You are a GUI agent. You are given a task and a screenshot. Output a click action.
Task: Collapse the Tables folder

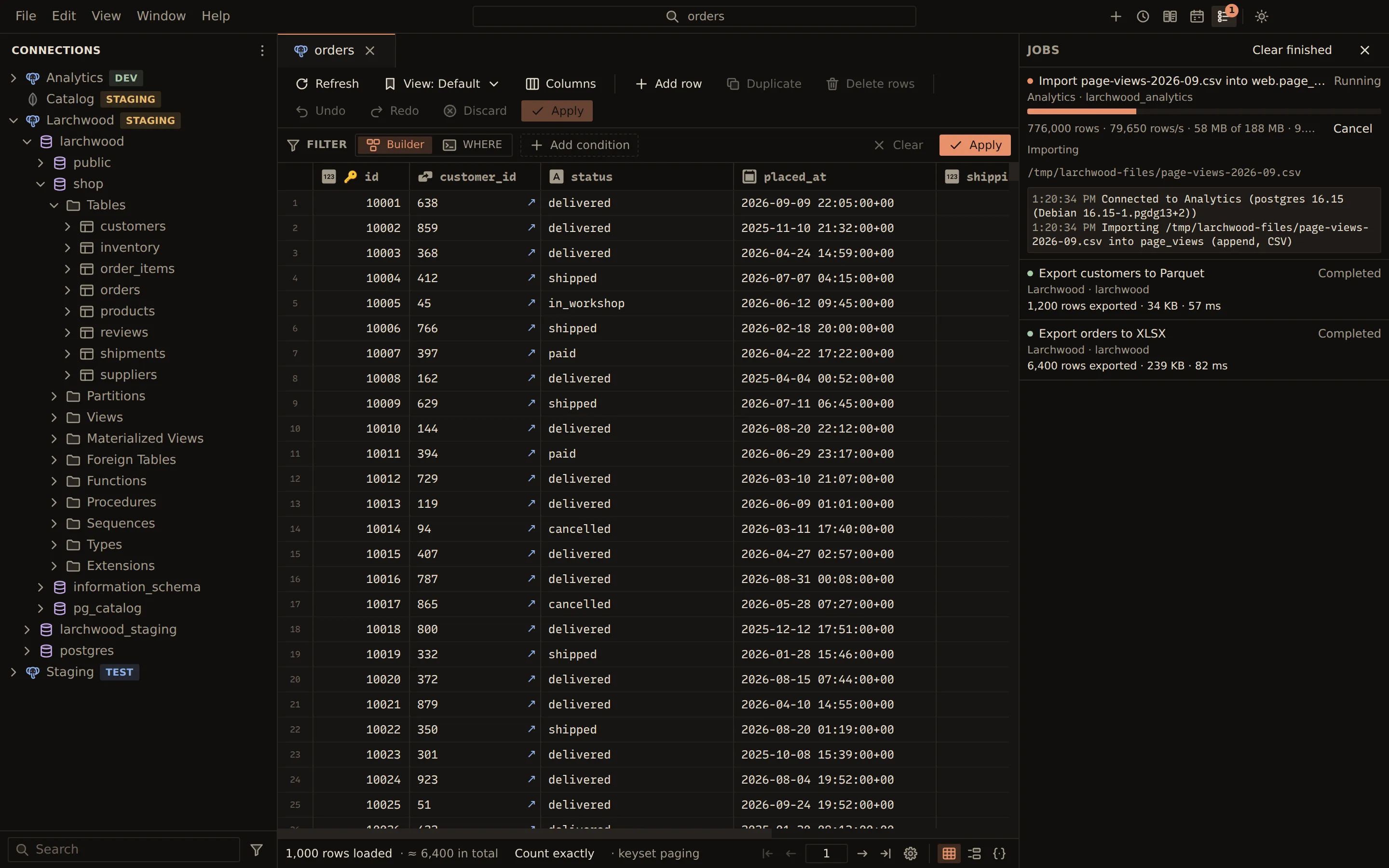click(x=54, y=205)
